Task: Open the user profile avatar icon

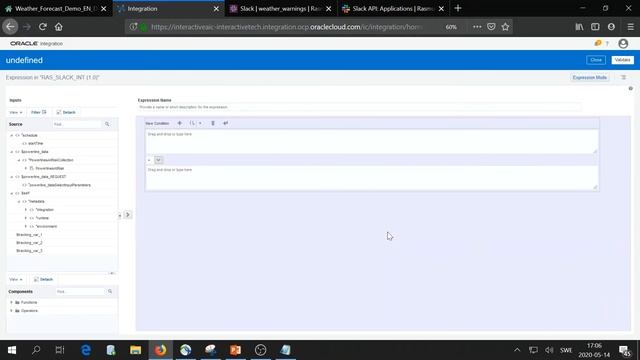Action: [623, 43]
